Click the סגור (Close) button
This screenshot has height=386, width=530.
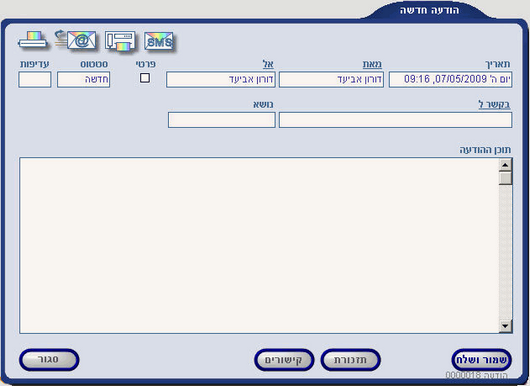pyautogui.click(x=49, y=360)
